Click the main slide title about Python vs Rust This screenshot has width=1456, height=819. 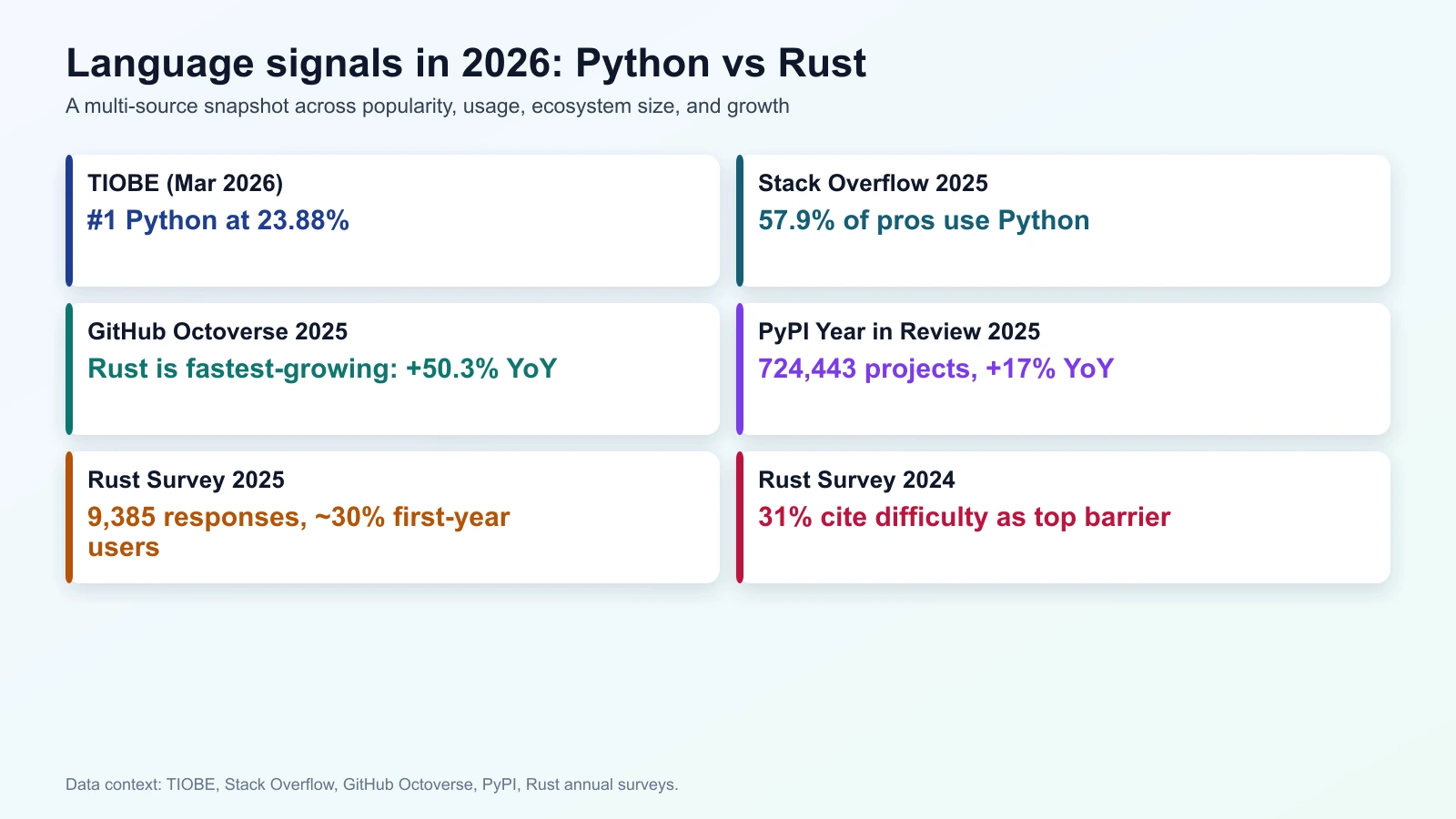click(x=465, y=63)
